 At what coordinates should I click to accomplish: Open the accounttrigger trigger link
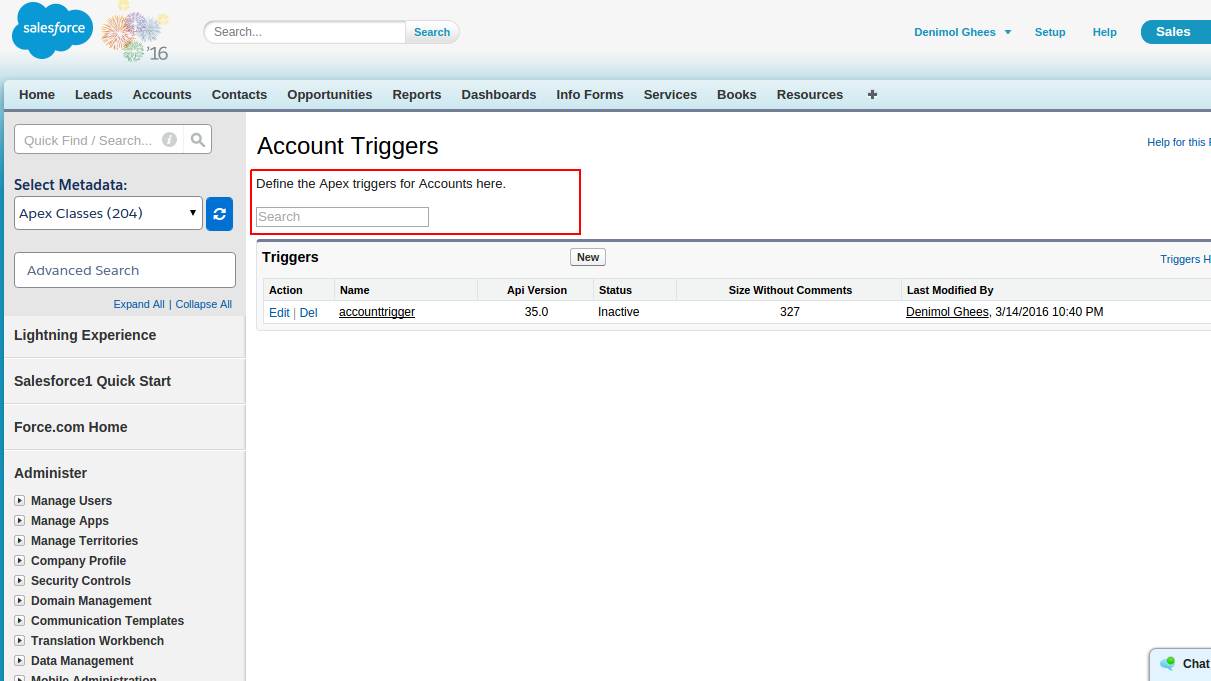pyautogui.click(x=377, y=312)
